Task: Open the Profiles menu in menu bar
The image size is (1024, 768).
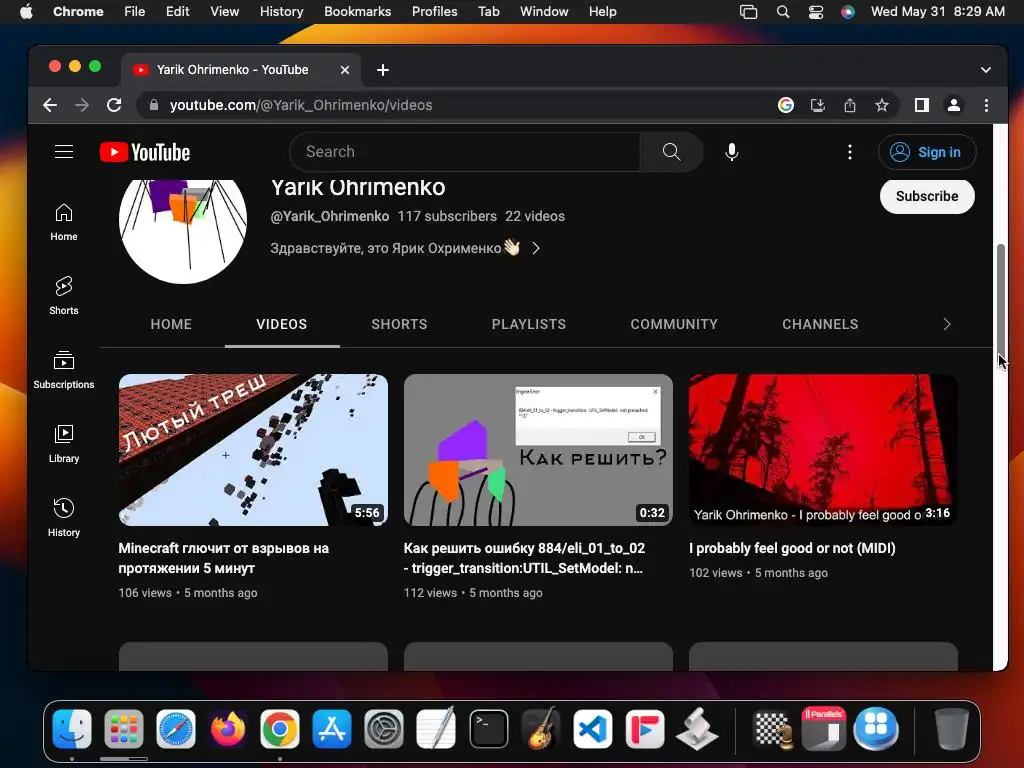Action: pos(434,12)
